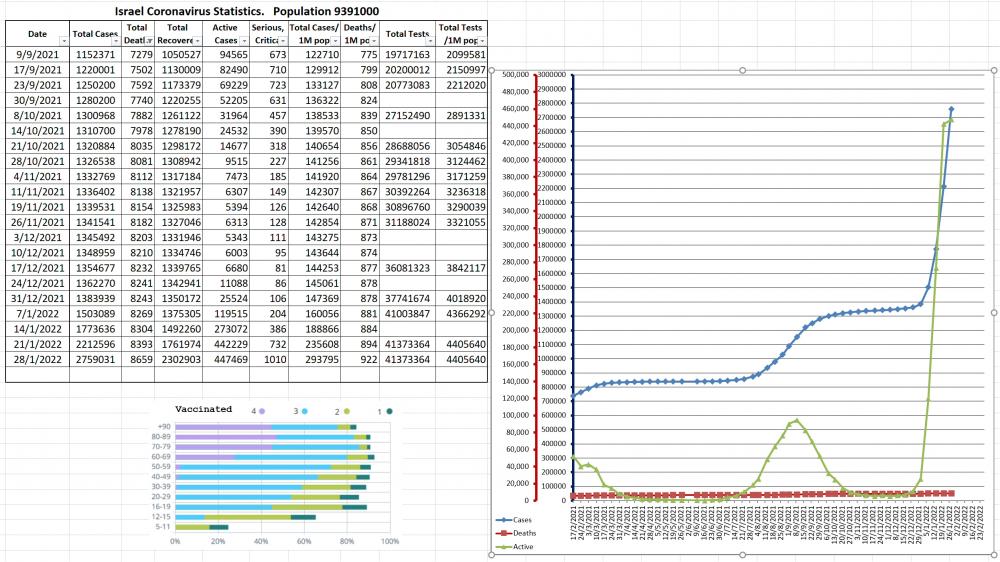Select active cases cell 94565

pyautogui.click(x=226, y=55)
